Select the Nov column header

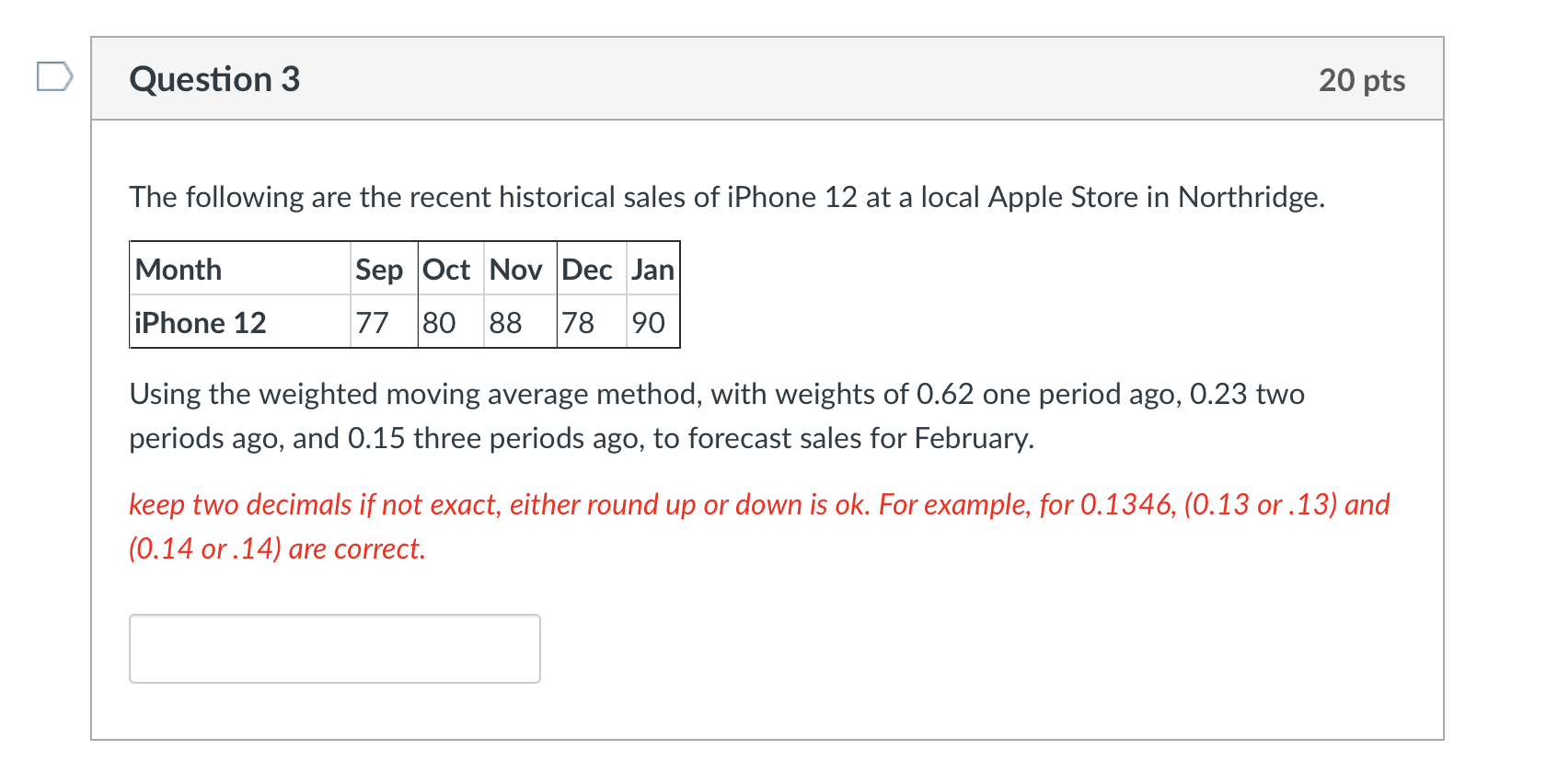click(515, 270)
